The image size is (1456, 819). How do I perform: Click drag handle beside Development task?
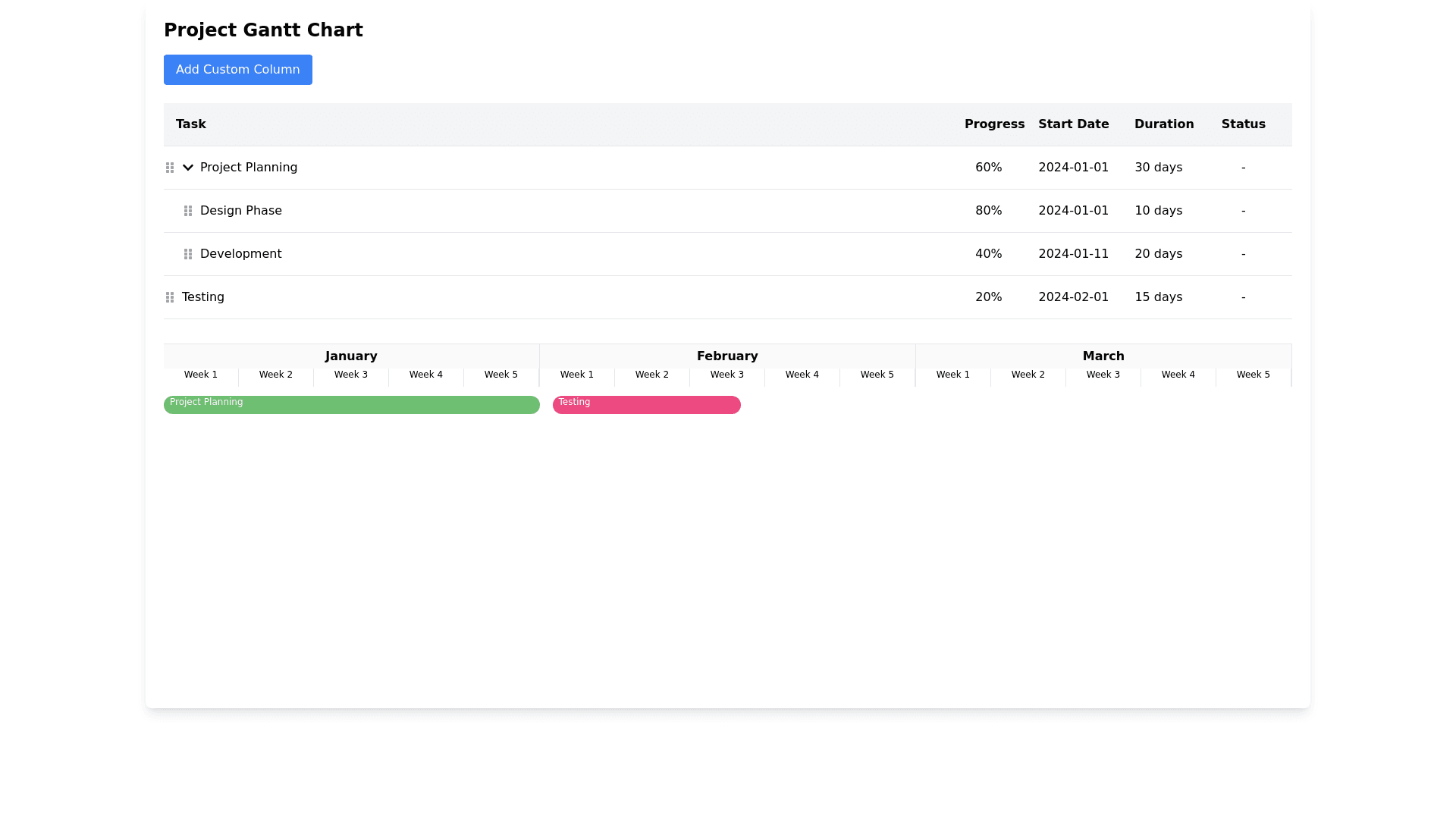188,254
